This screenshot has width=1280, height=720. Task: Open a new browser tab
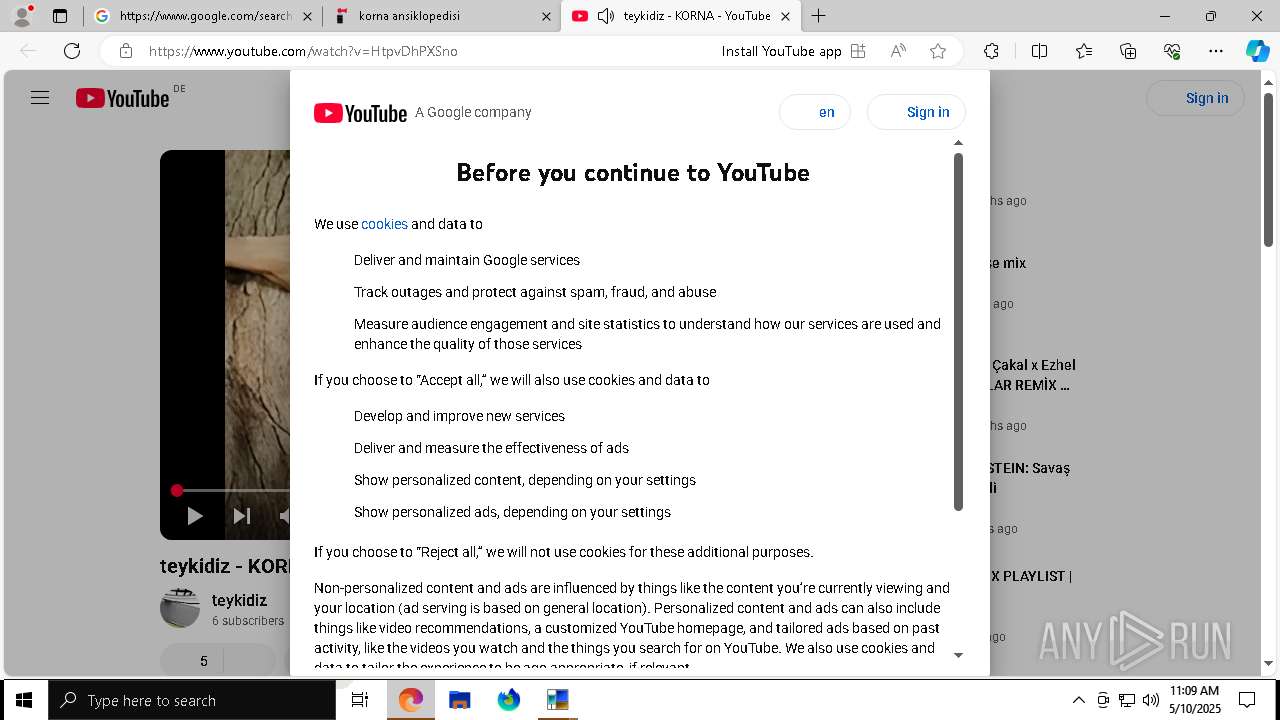pos(819,16)
